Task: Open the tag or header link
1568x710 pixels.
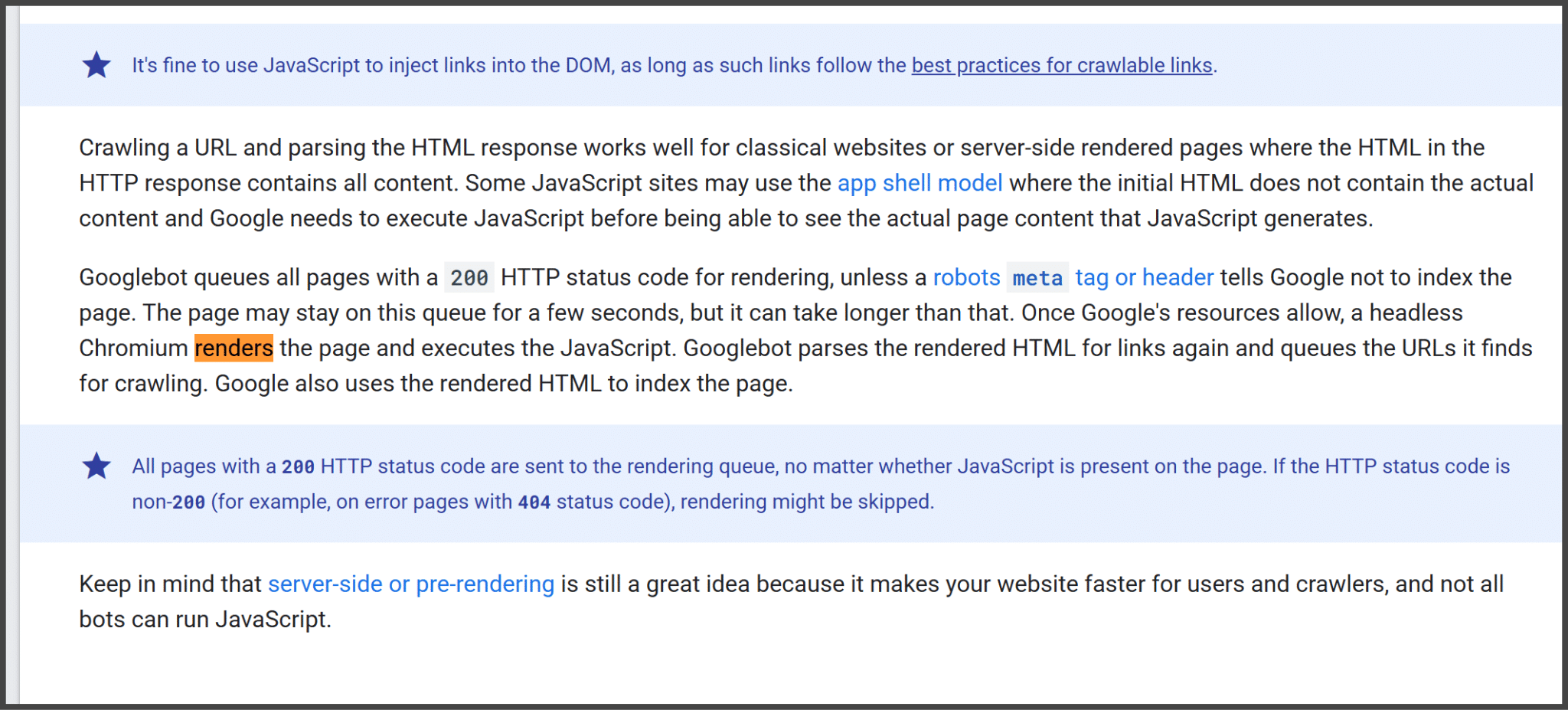Action: (1144, 277)
